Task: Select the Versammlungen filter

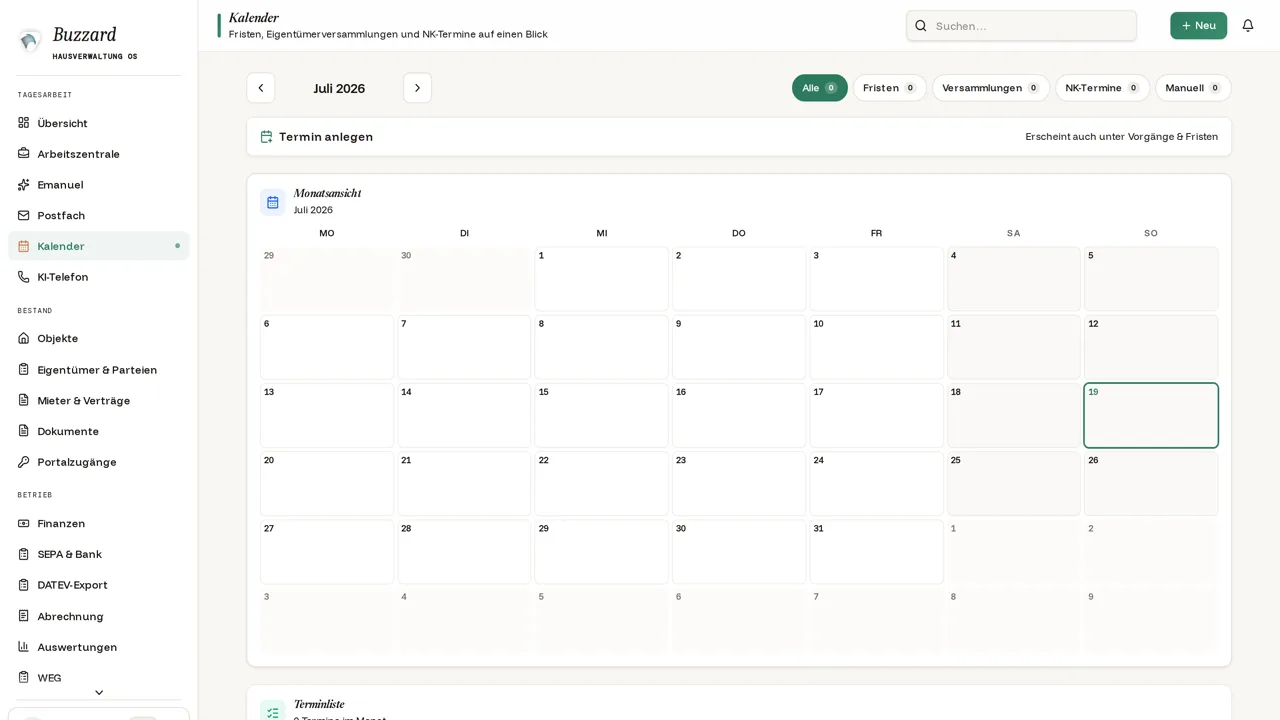Action: pyautogui.click(x=991, y=88)
